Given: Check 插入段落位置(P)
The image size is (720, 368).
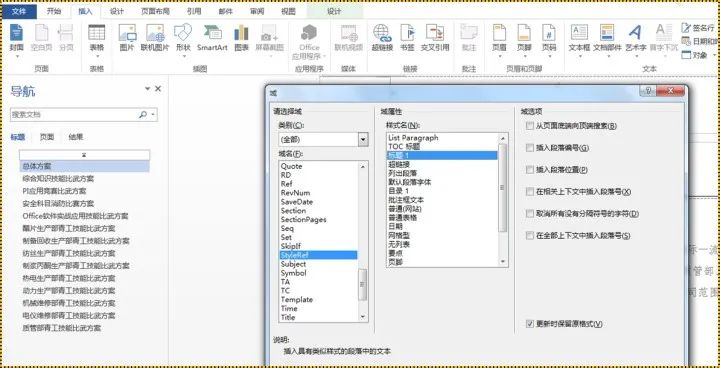Looking at the screenshot, I should (x=530, y=170).
